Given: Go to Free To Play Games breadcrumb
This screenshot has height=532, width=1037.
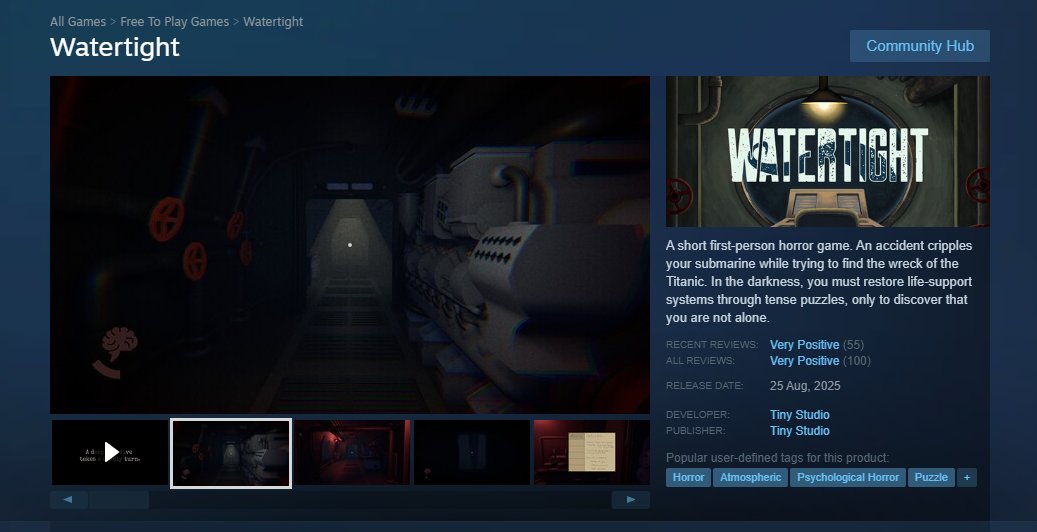Looking at the screenshot, I should [175, 22].
